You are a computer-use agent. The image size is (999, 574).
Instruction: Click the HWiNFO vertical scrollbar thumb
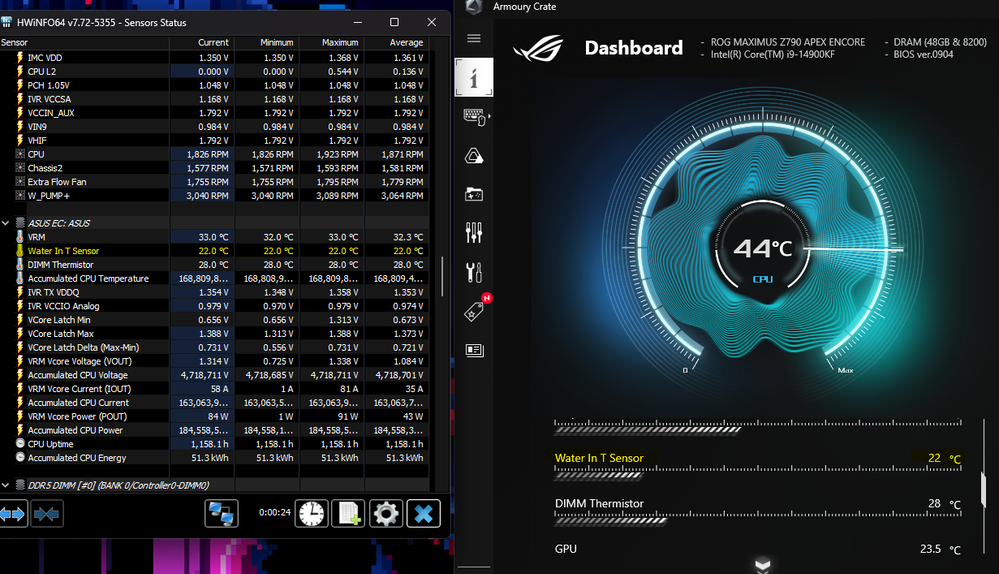pyautogui.click(x=443, y=276)
